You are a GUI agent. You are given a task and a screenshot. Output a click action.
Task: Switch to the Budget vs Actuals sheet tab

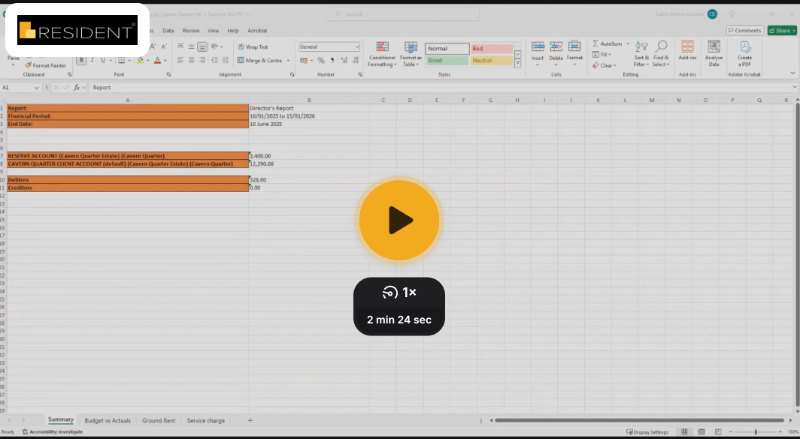[x=108, y=421]
